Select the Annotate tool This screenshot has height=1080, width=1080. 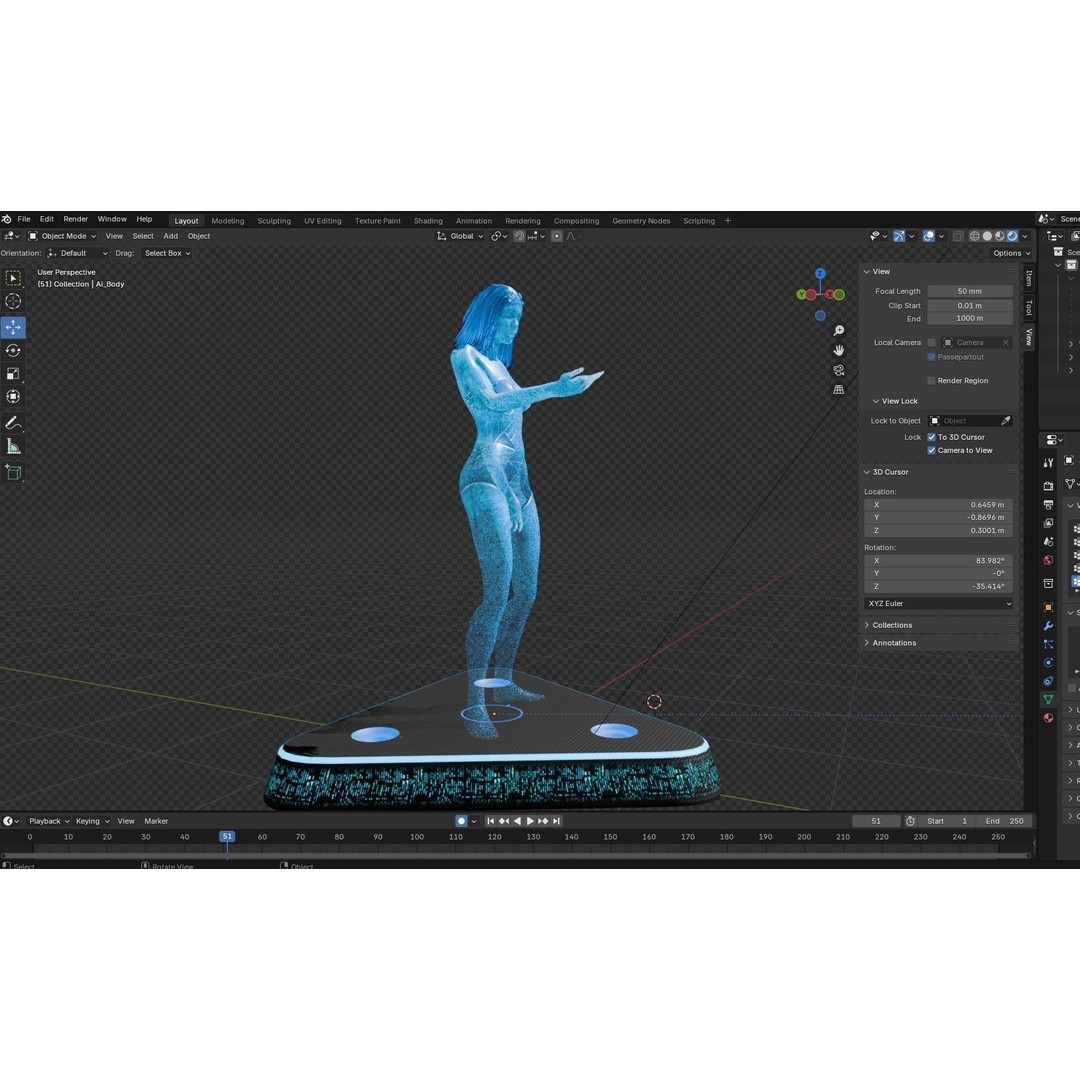(13, 423)
